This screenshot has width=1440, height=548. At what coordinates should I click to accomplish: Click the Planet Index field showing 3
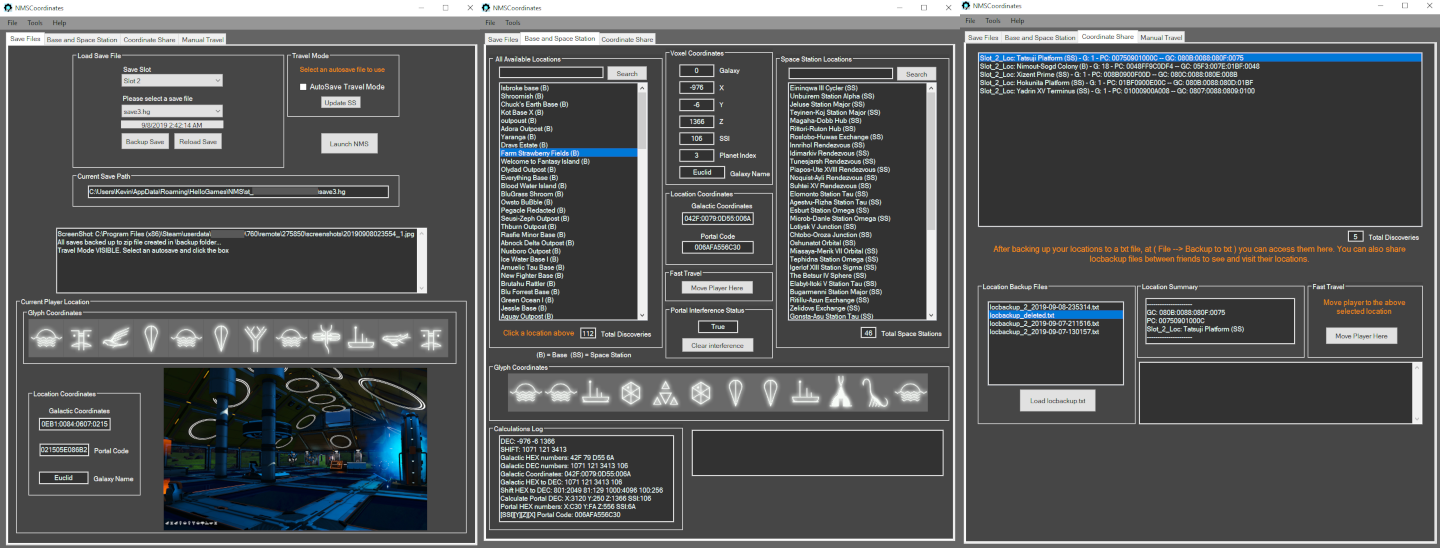coord(696,155)
